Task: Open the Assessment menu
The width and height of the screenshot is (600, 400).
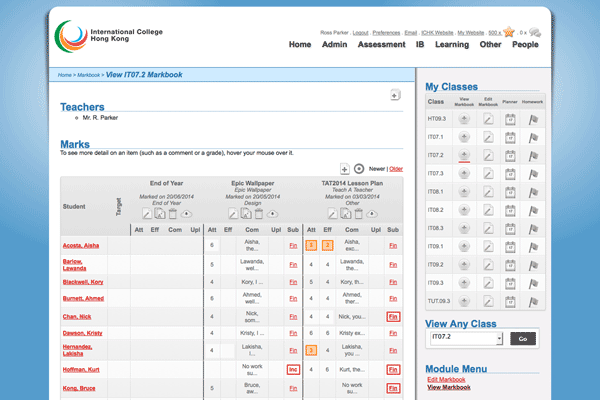Action: [381, 45]
